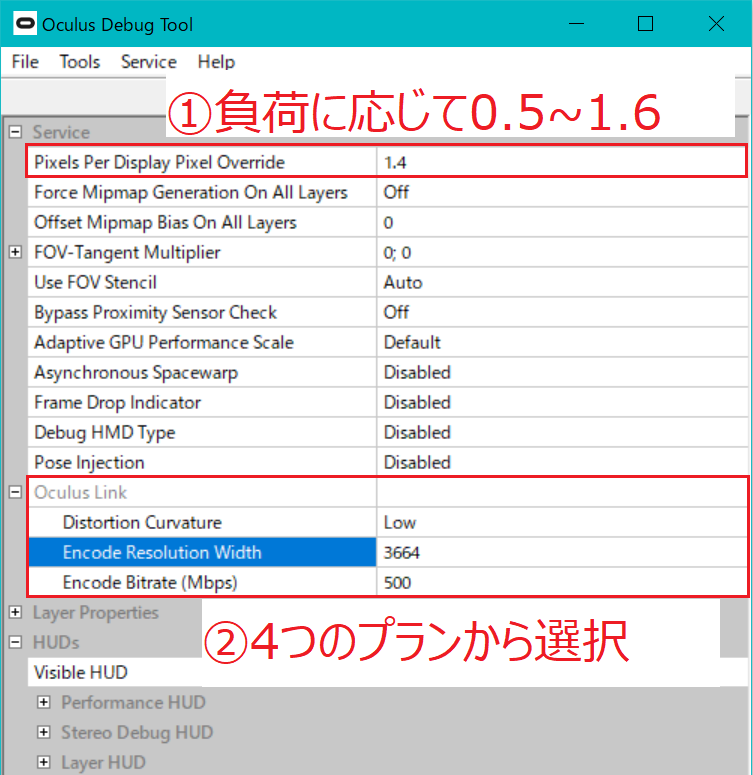Change the Distortion Curvature value Low
This screenshot has height=775, width=753.
(562, 522)
